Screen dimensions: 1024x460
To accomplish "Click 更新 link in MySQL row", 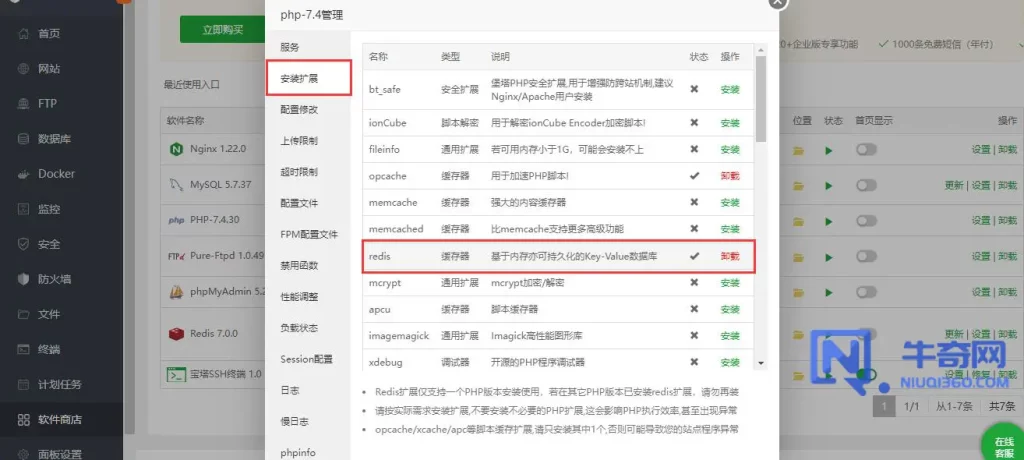I will 953,186.
